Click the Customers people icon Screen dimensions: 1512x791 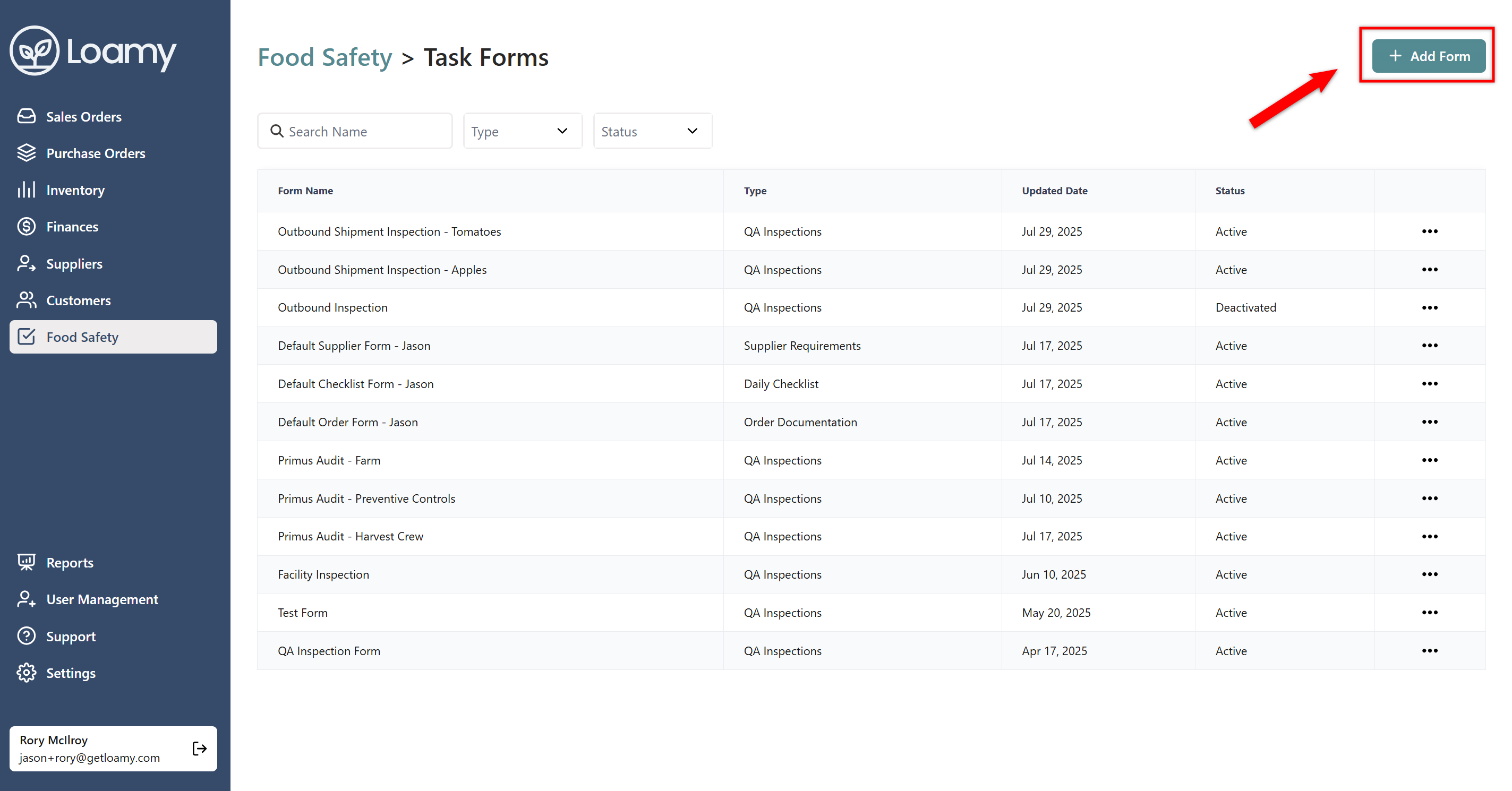[27, 300]
